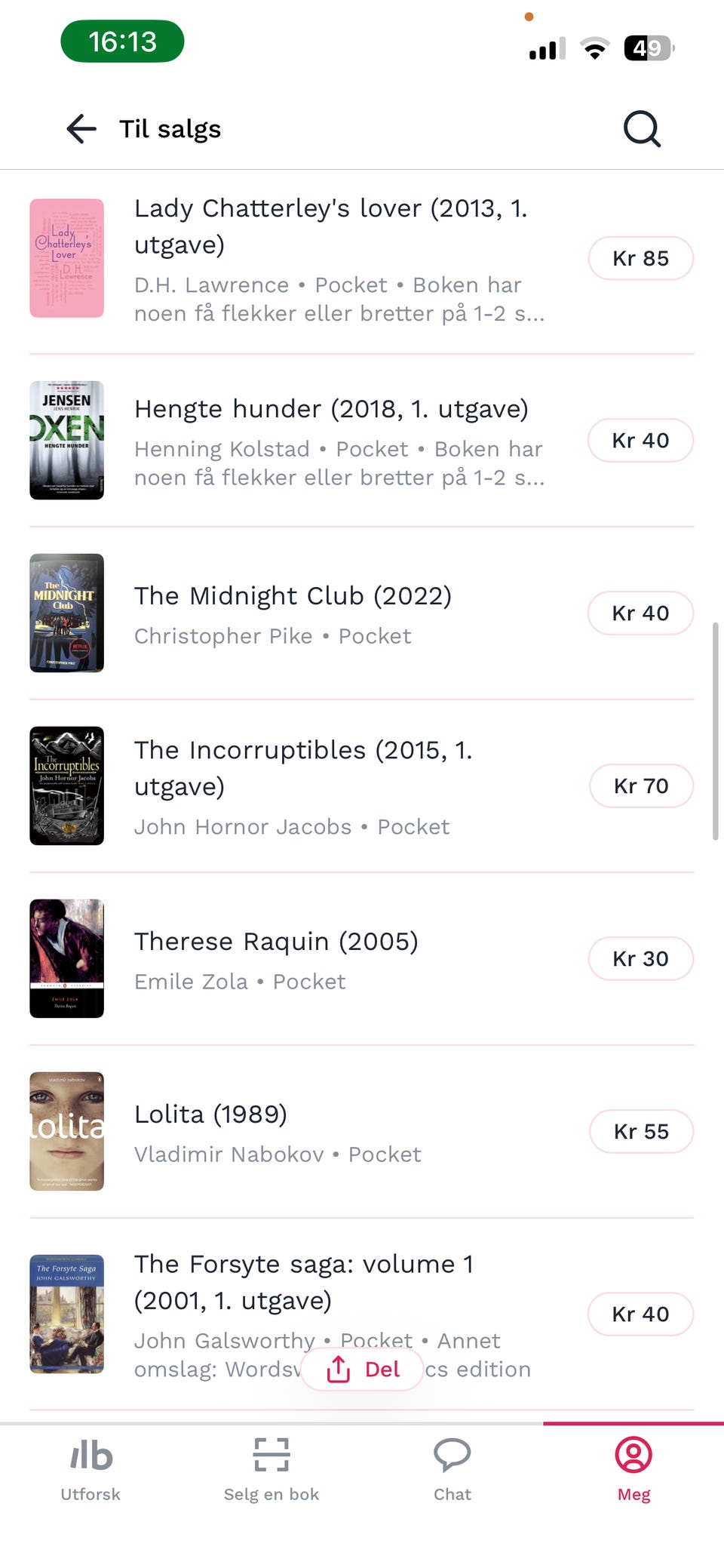Tap Kr 85 price for Lady Chatterley's lover
724x1568 pixels.
click(x=640, y=258)
